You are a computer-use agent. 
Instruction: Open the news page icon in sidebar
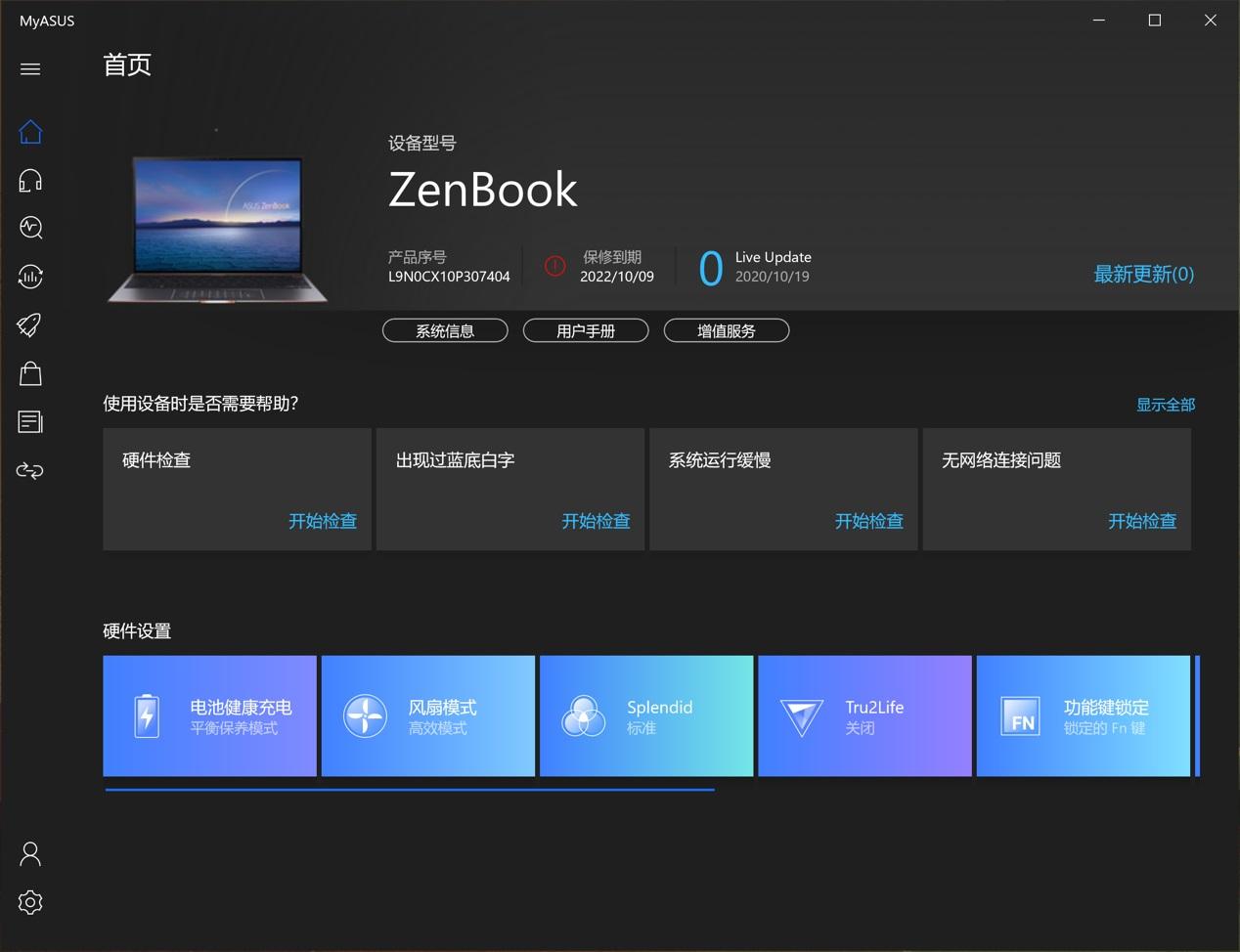30,421
